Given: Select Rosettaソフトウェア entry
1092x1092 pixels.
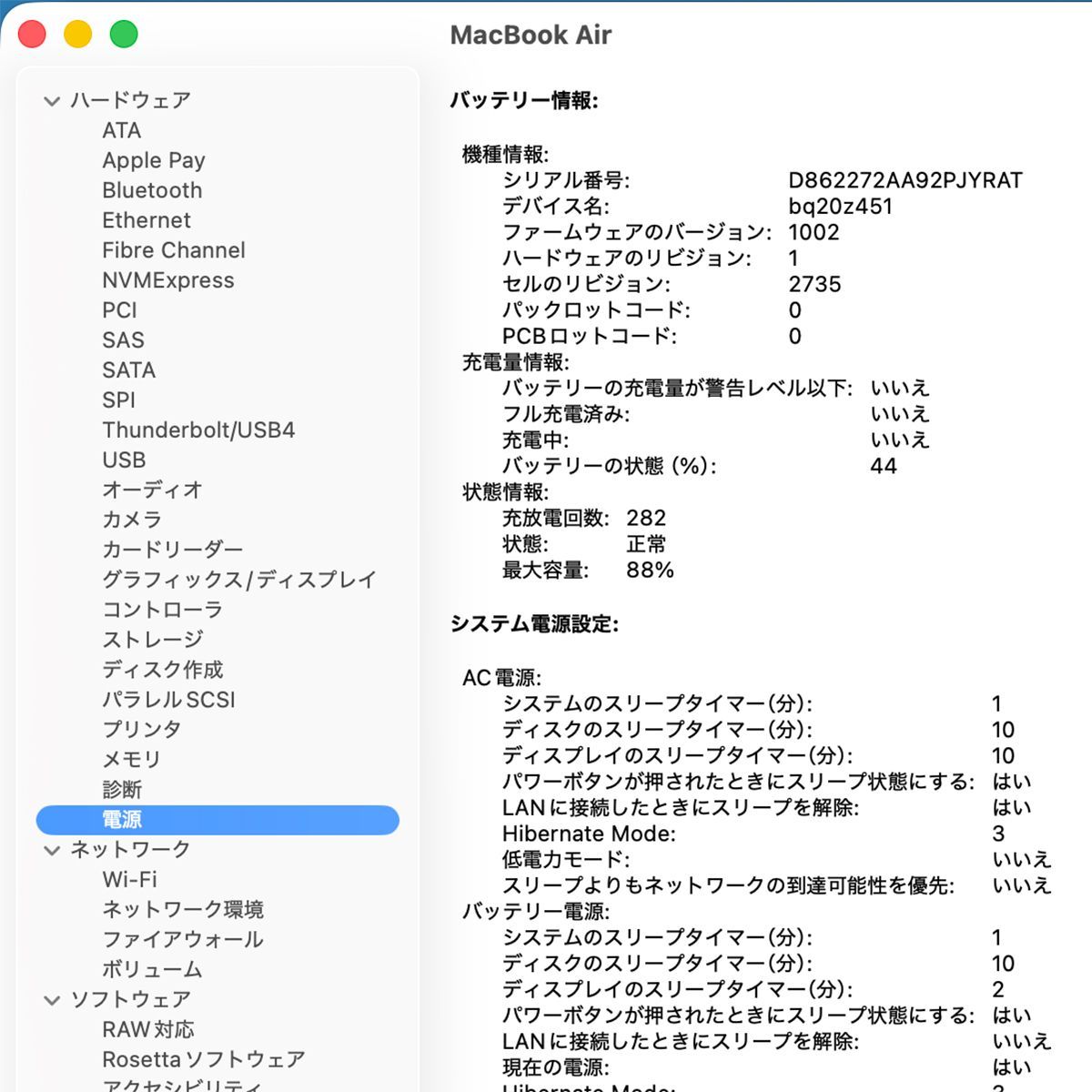Looking at the screenshot, I should coord(204,1060).
